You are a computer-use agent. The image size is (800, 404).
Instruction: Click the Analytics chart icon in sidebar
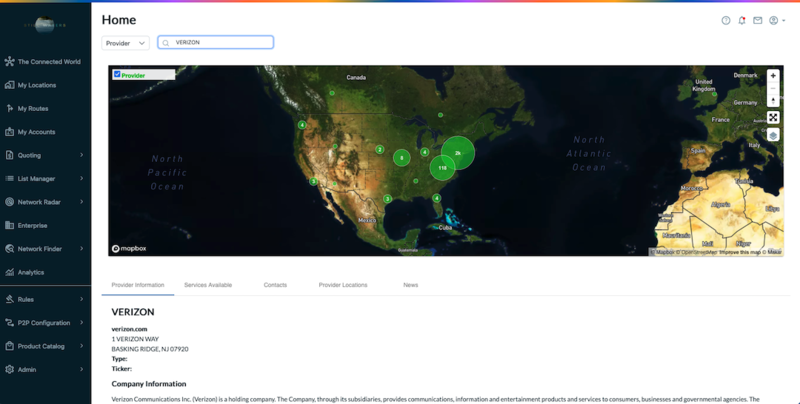(9, 272)
